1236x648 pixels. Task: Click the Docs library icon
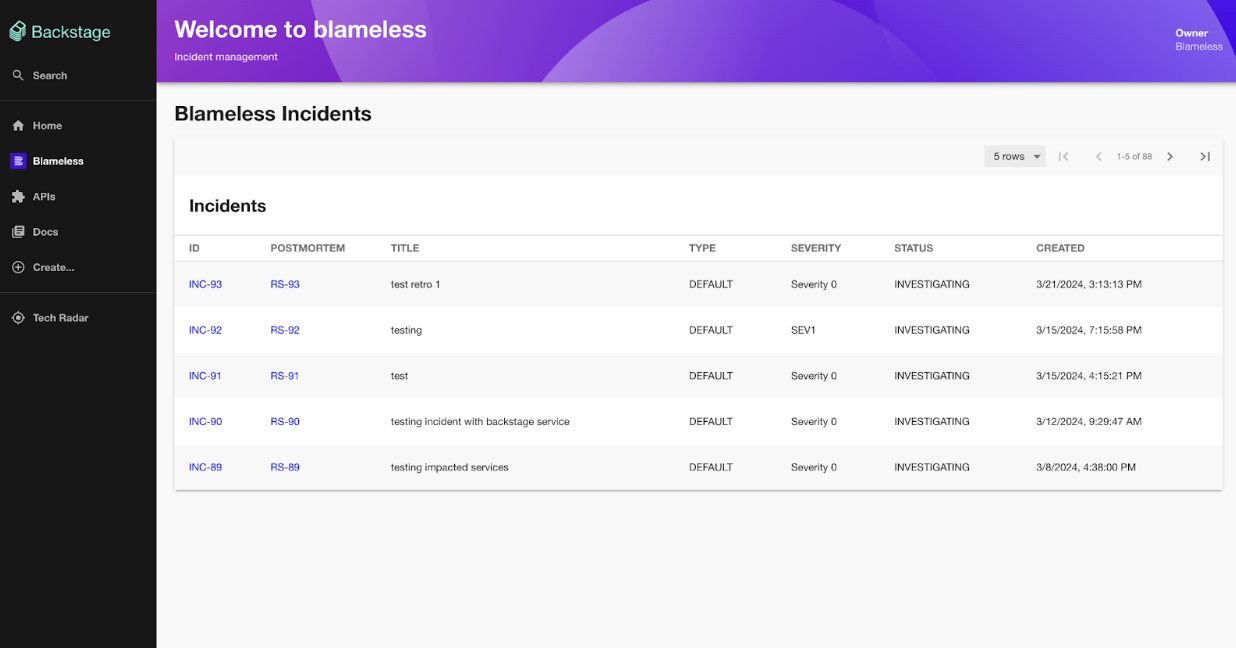click(x=18, y=232)
